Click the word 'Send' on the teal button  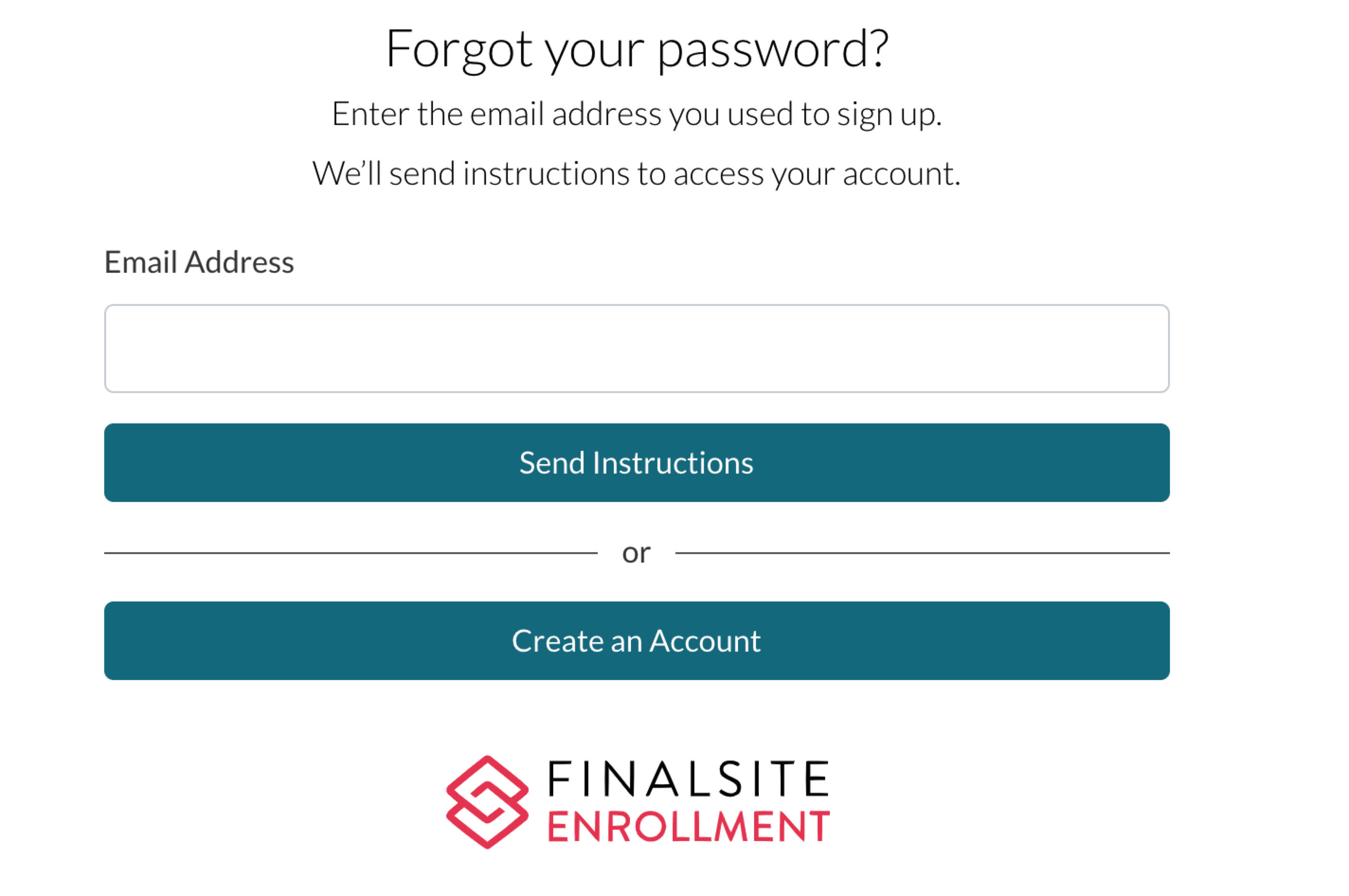pyautogui.click(x=551, y=463)
